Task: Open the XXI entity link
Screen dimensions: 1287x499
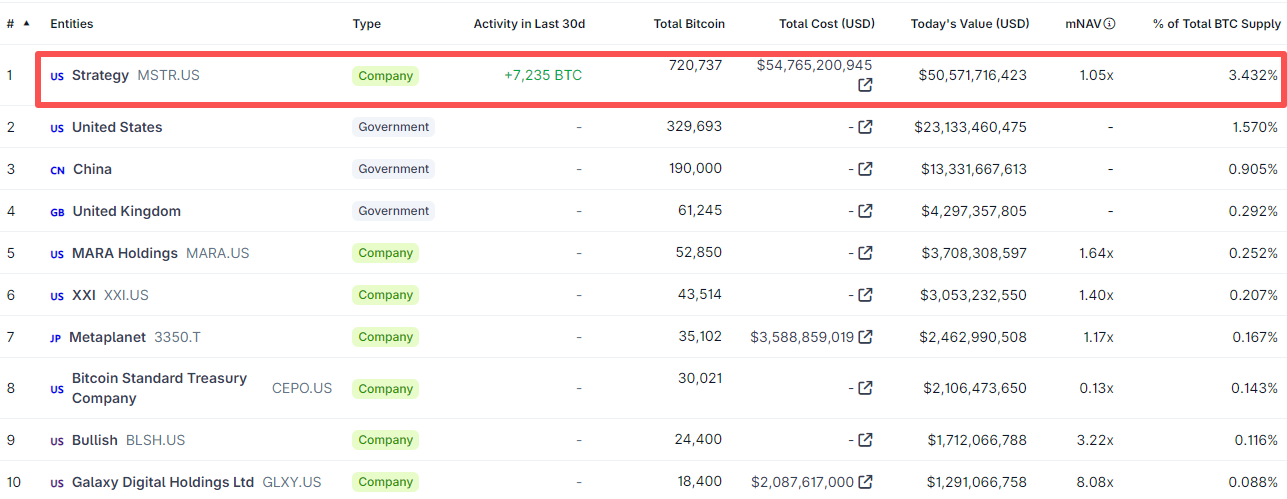Action: [84, 295]
